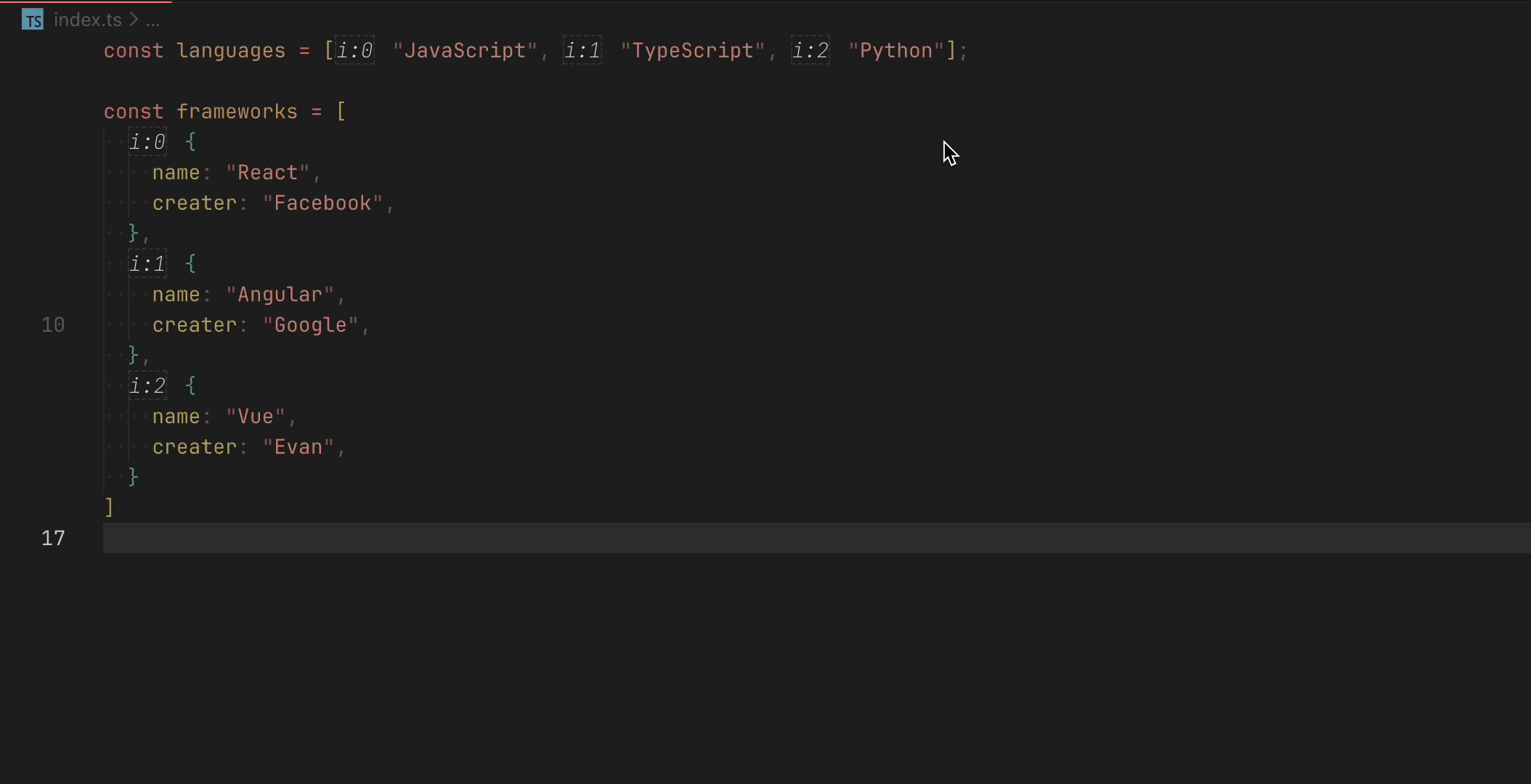This screenshot has width=1531, height=784.
Task: Click the "Evan" string value
Action: point(299,446)
